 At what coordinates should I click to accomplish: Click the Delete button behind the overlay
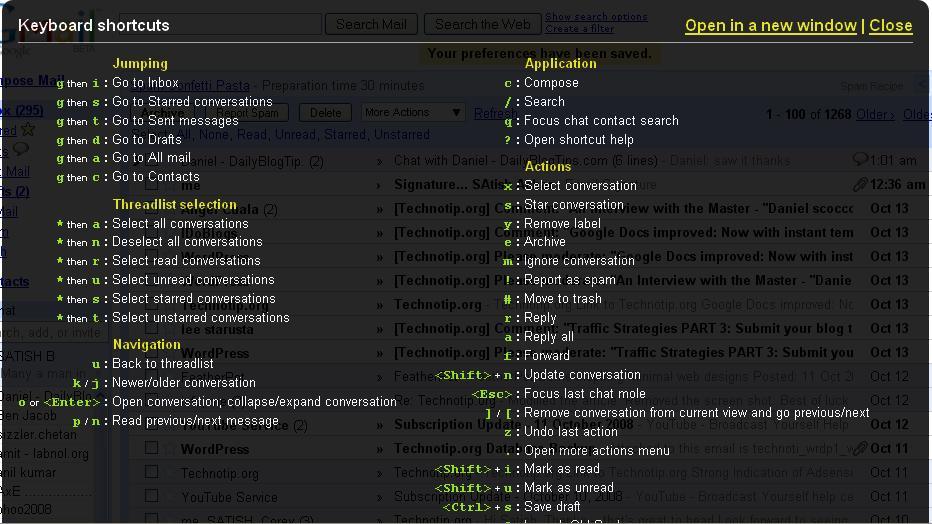pos(325,112)
